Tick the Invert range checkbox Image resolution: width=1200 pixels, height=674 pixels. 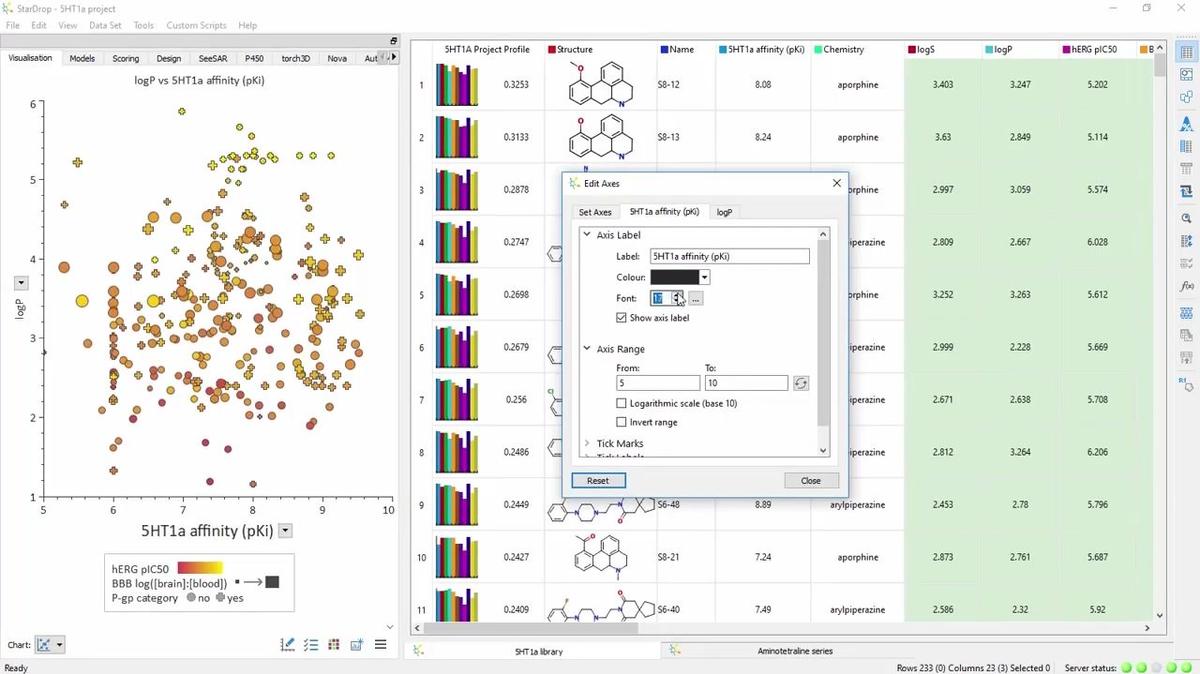622,422
